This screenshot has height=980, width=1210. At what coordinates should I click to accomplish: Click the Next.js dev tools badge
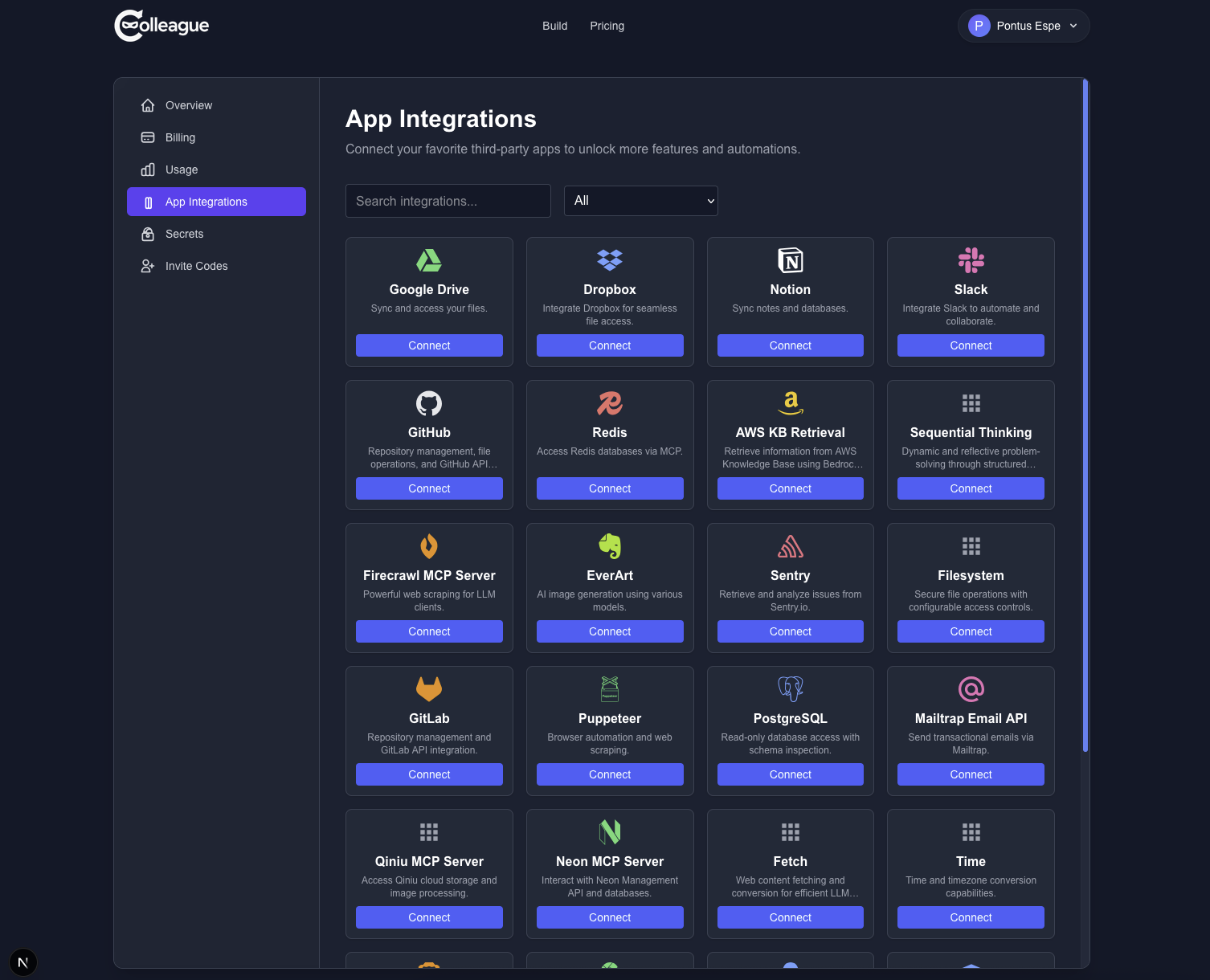click(23, 962)
